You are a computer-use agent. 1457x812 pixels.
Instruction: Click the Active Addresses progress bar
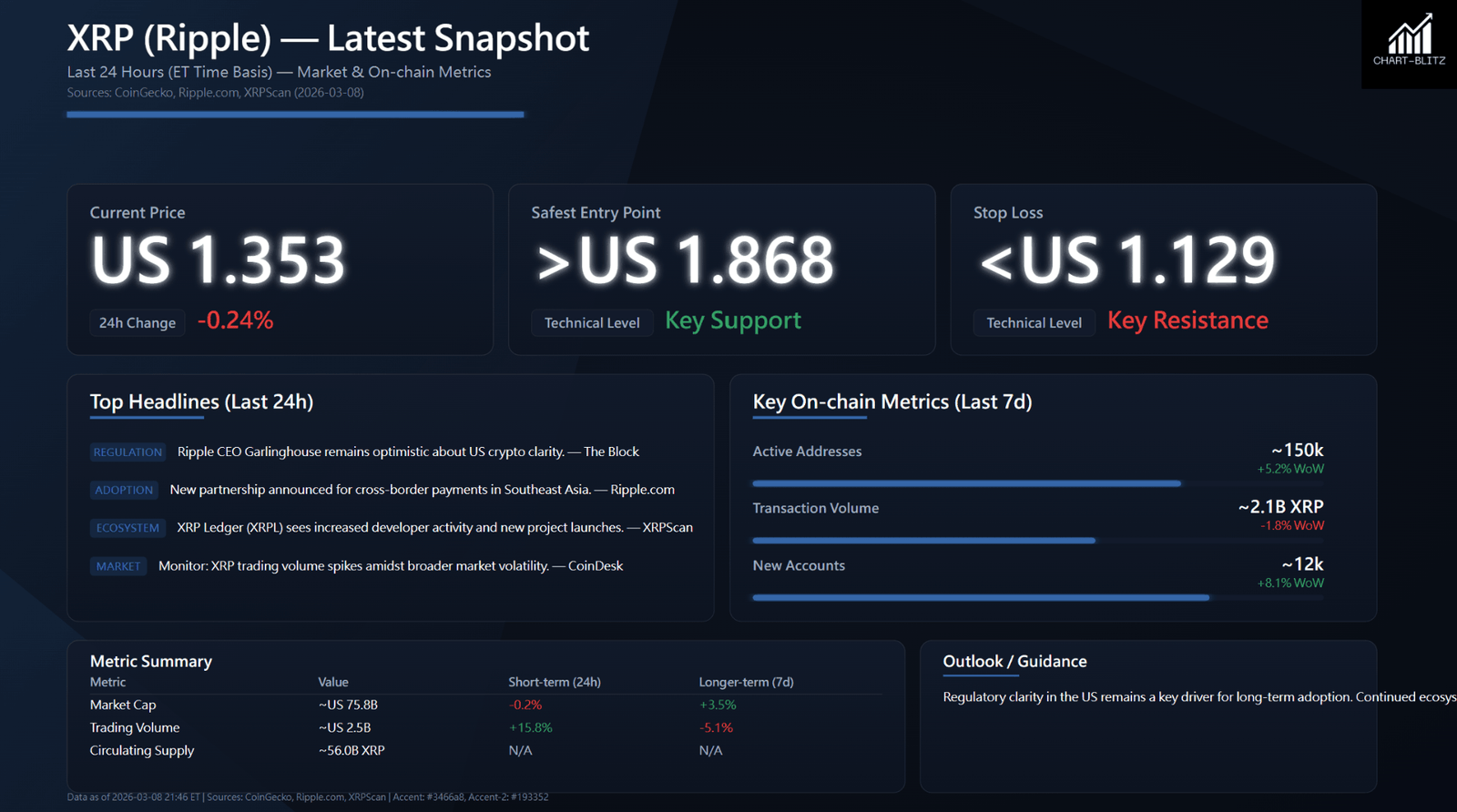point(965,483)
